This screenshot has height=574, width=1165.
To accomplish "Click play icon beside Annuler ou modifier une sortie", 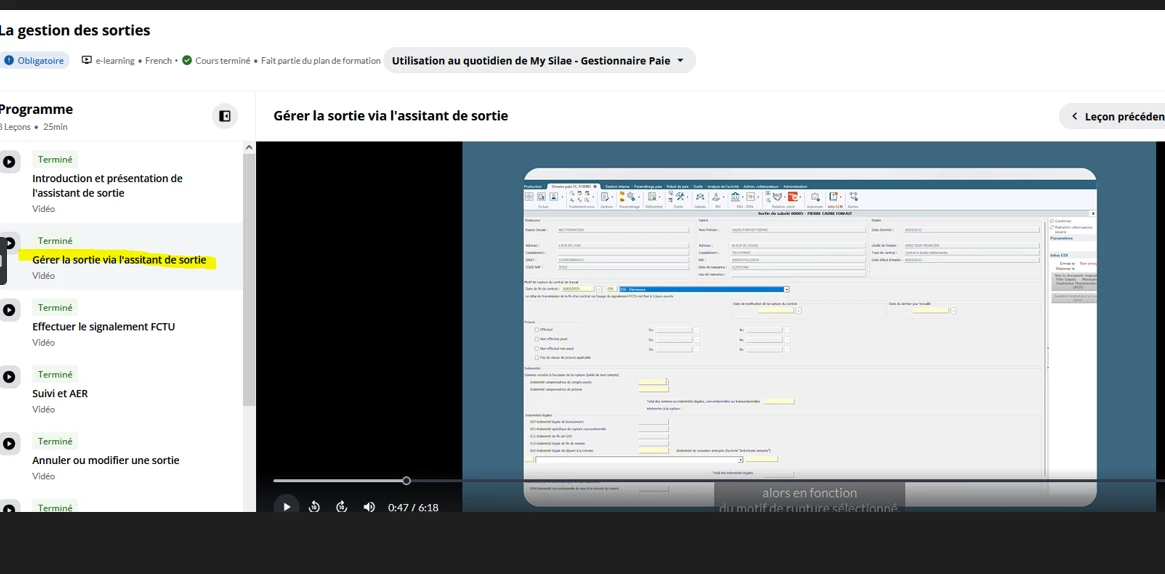I will click(8, 443).
